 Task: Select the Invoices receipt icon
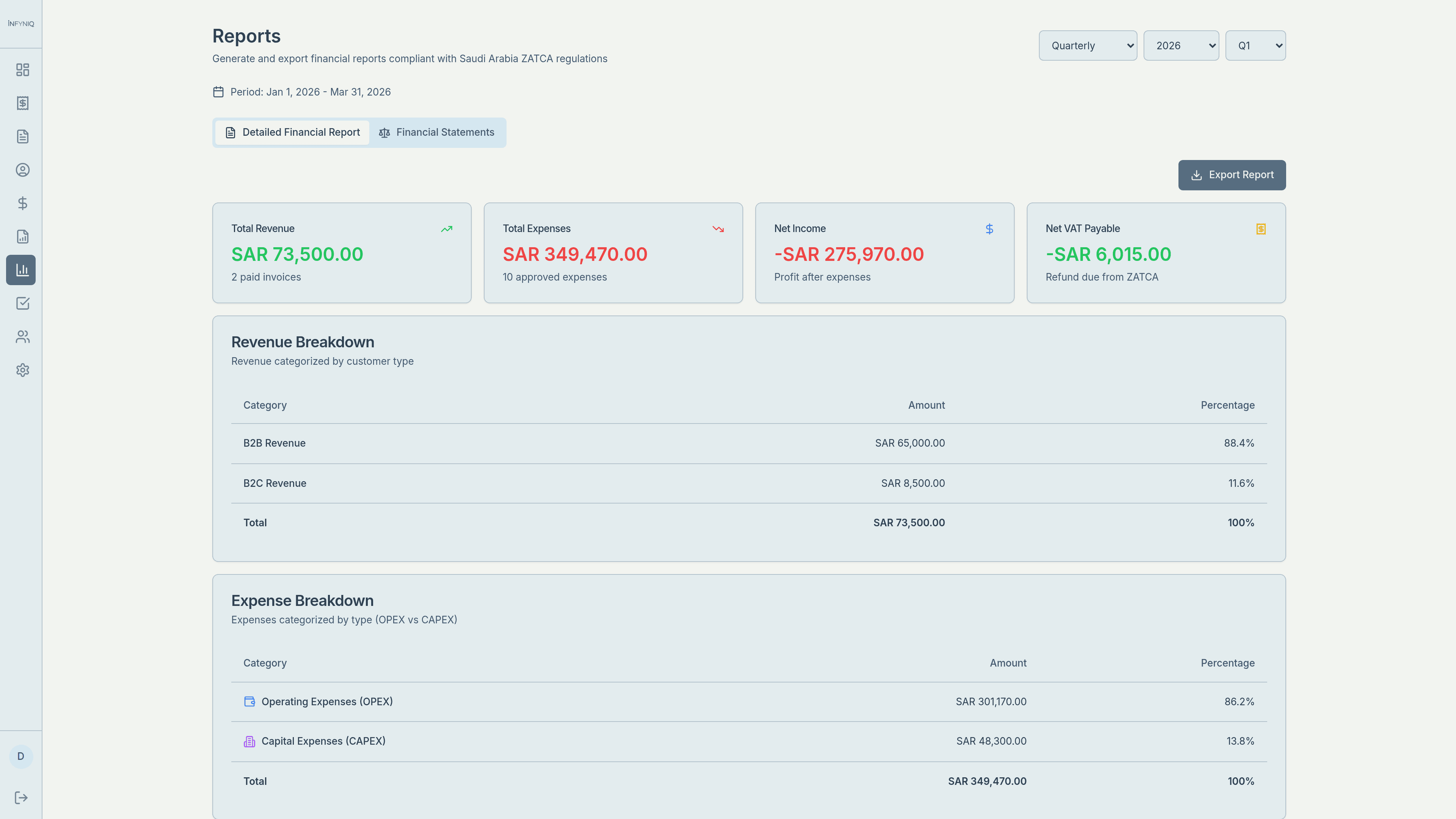pos(22,104)
